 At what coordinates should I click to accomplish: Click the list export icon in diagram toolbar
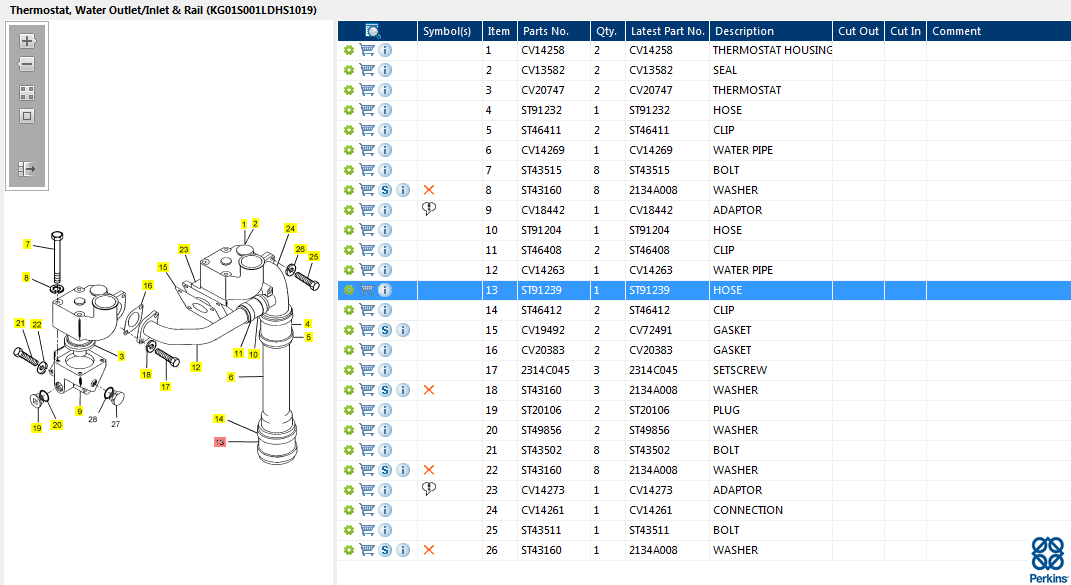pyautogui.click(x=27, y=169)
